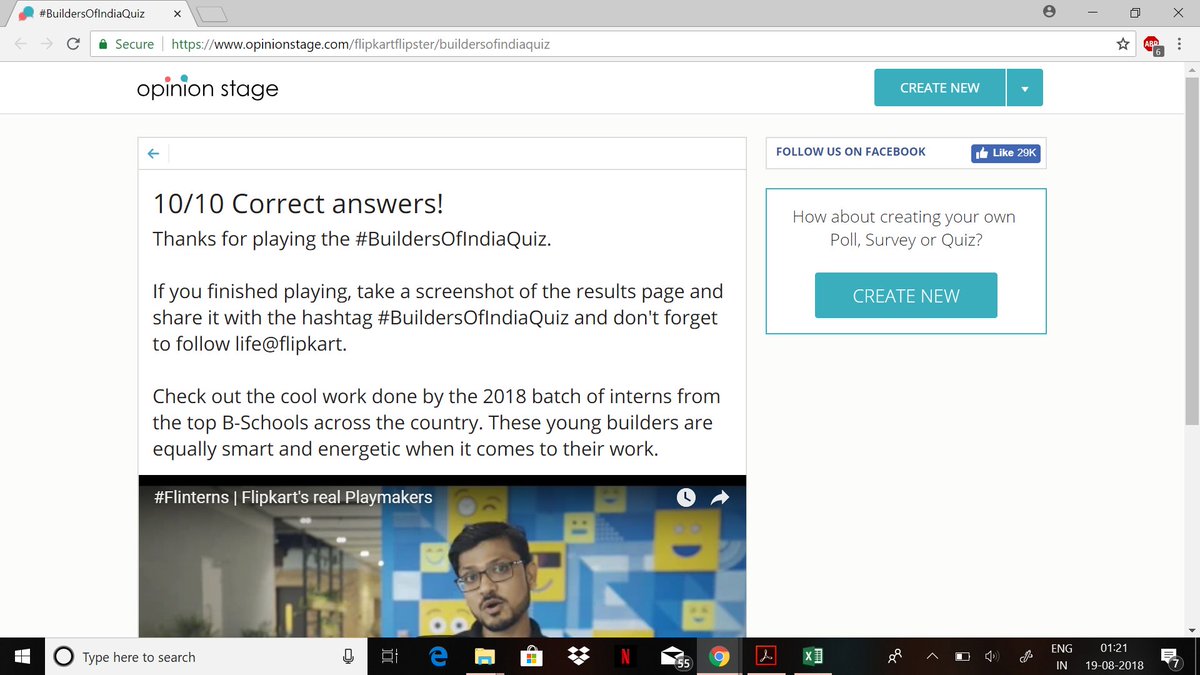Click the People icon in system tray

pos(895,656)
